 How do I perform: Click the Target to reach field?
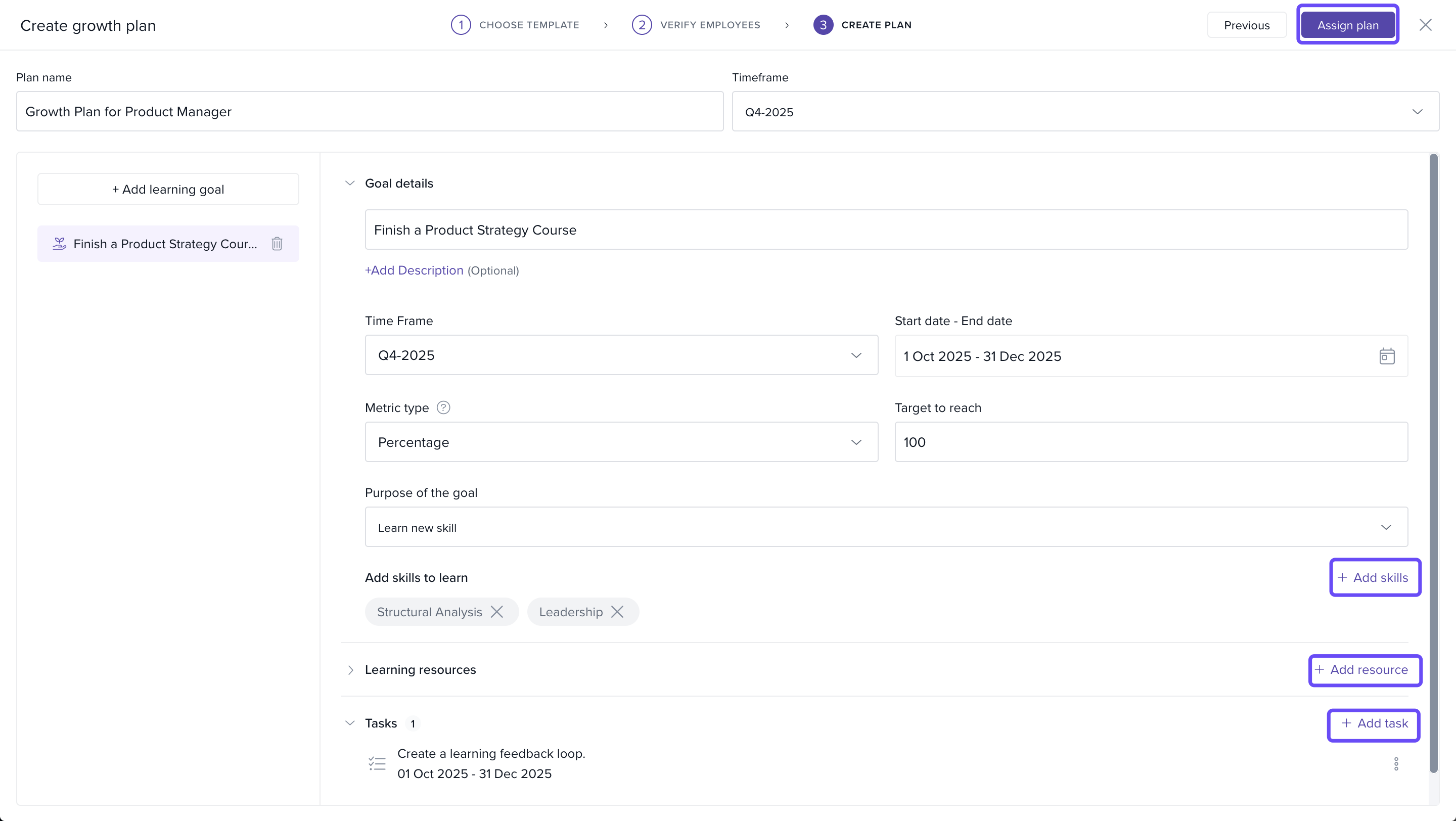click(1150, 442)
